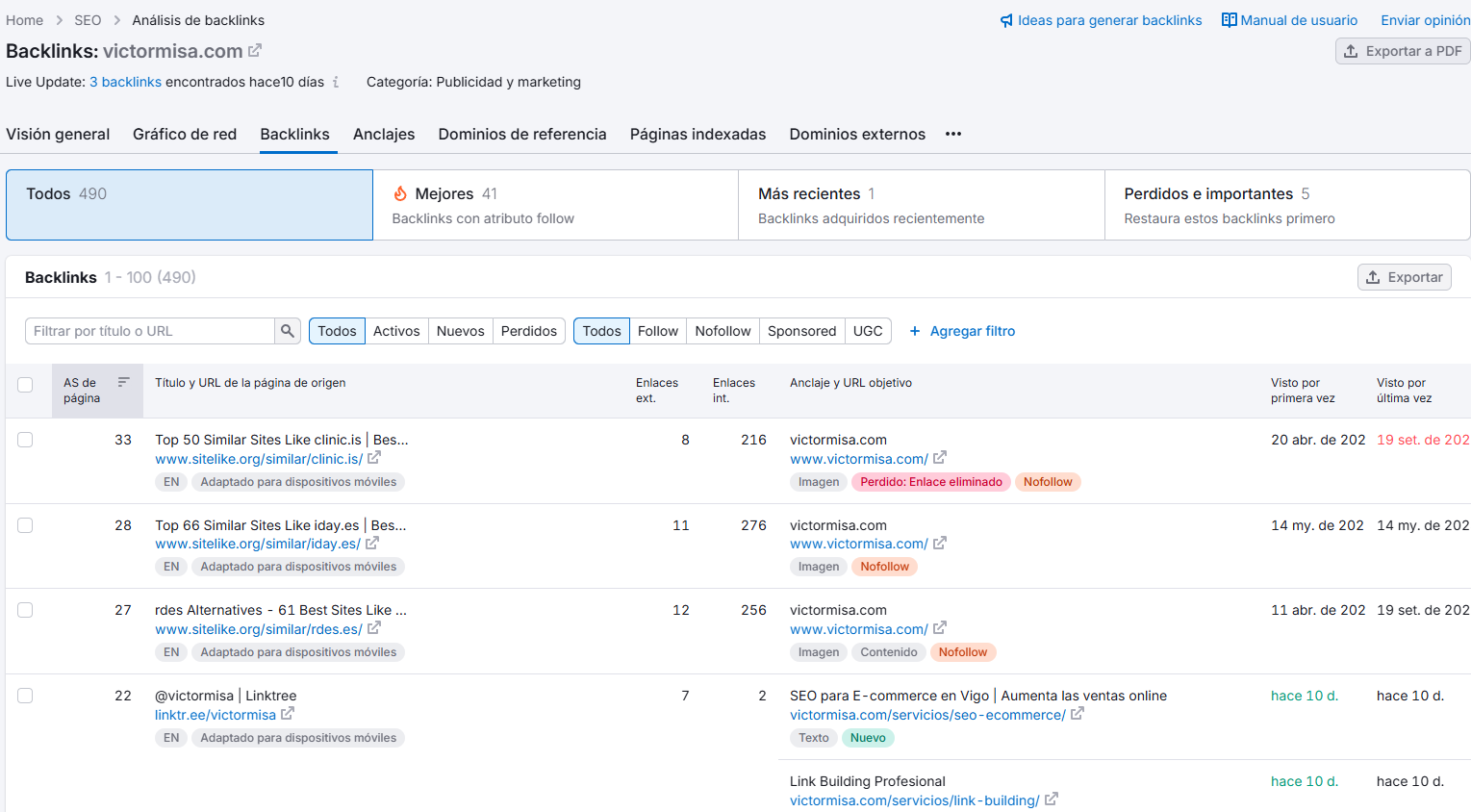The height and width of the screenshot is (812, 1471).
Task: Open the Exportar dropdown in Backlinks panel
Action: click(x=1404, y=277)
